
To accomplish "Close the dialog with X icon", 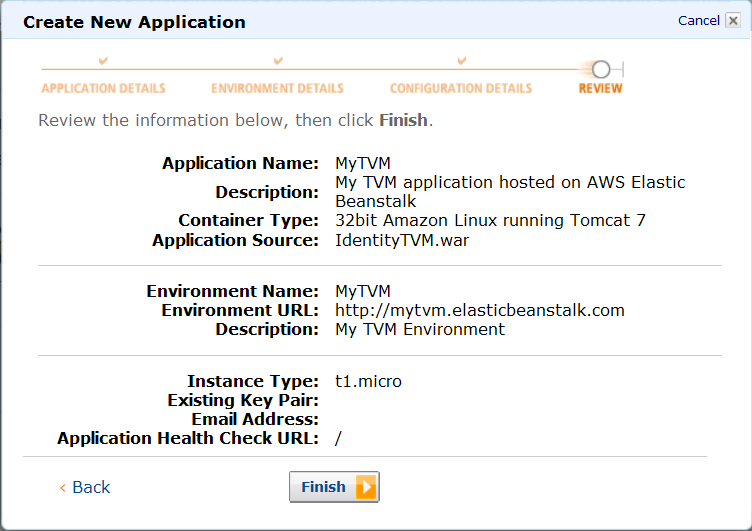I will [x=733, y=21].
